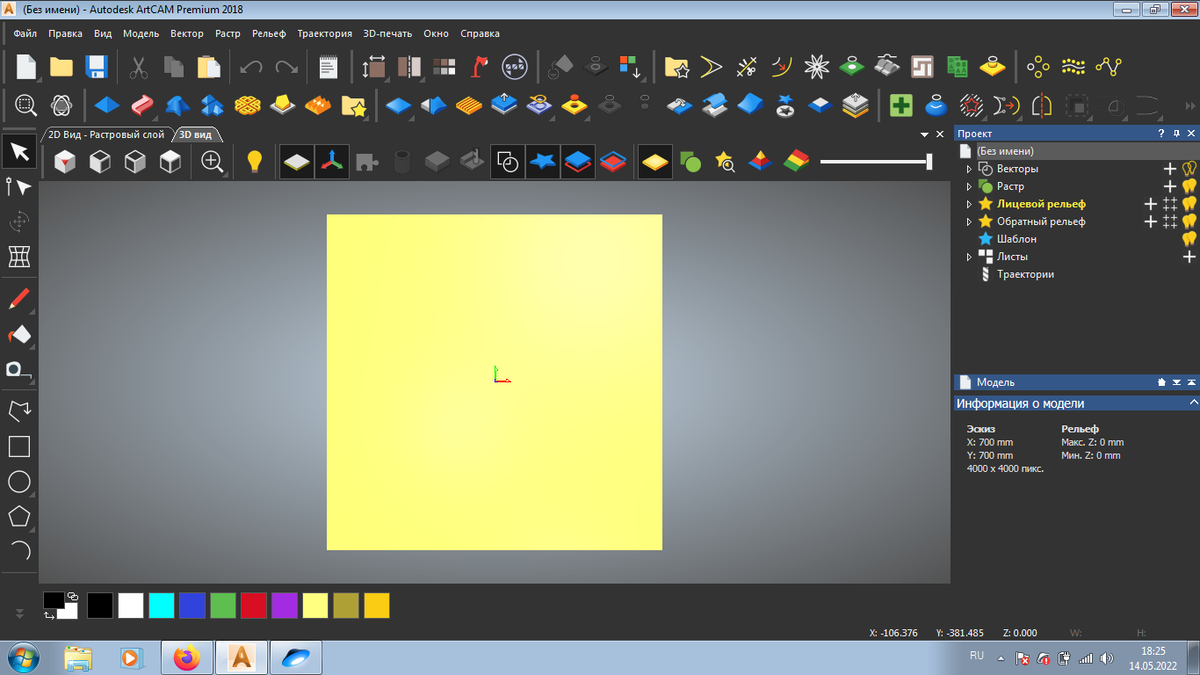Pin the Проект panel with the pushpin
Screen dimensions: 1200x675
(x=1177, y=133)
